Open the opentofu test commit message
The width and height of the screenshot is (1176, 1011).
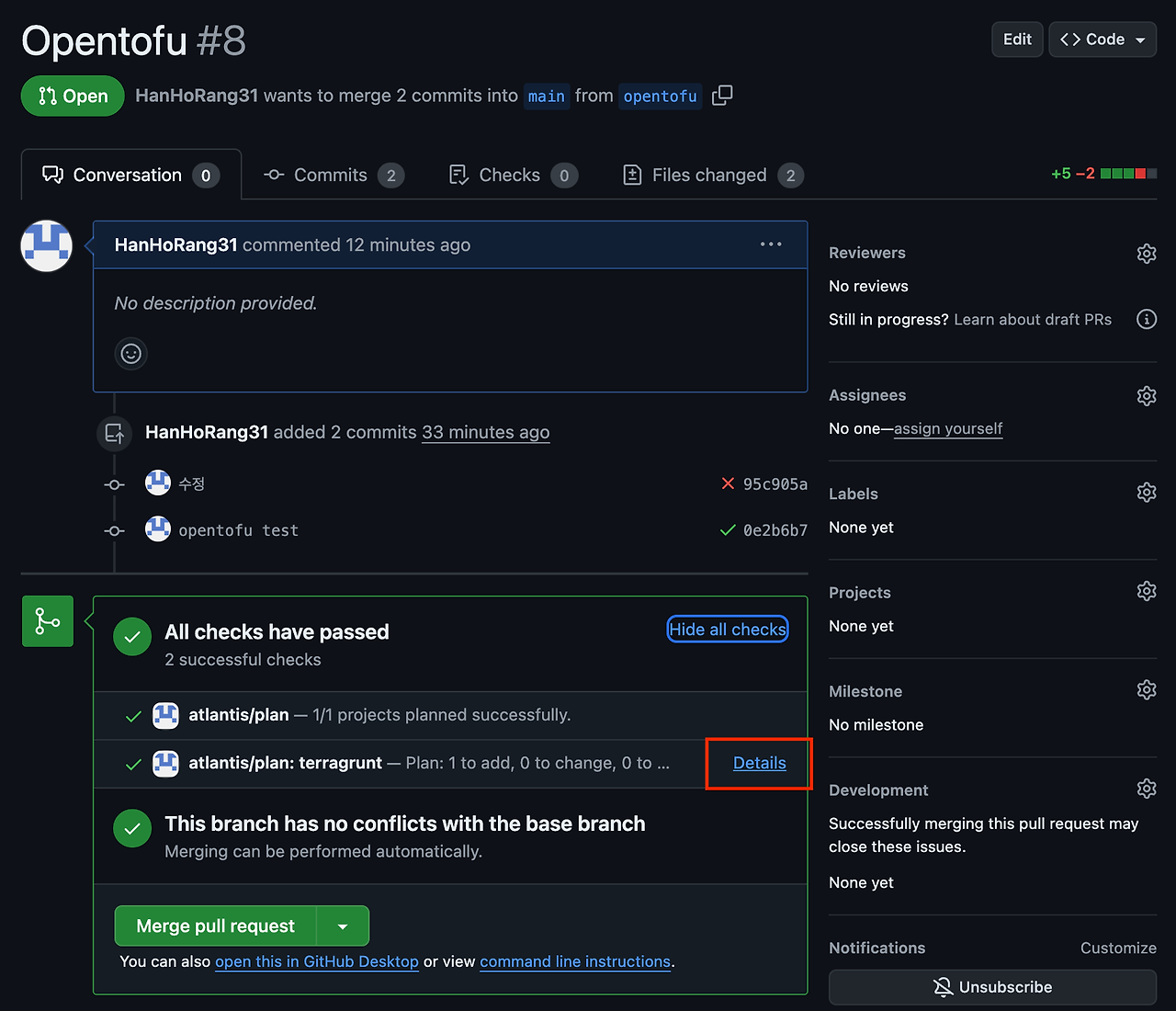[239, 530]
